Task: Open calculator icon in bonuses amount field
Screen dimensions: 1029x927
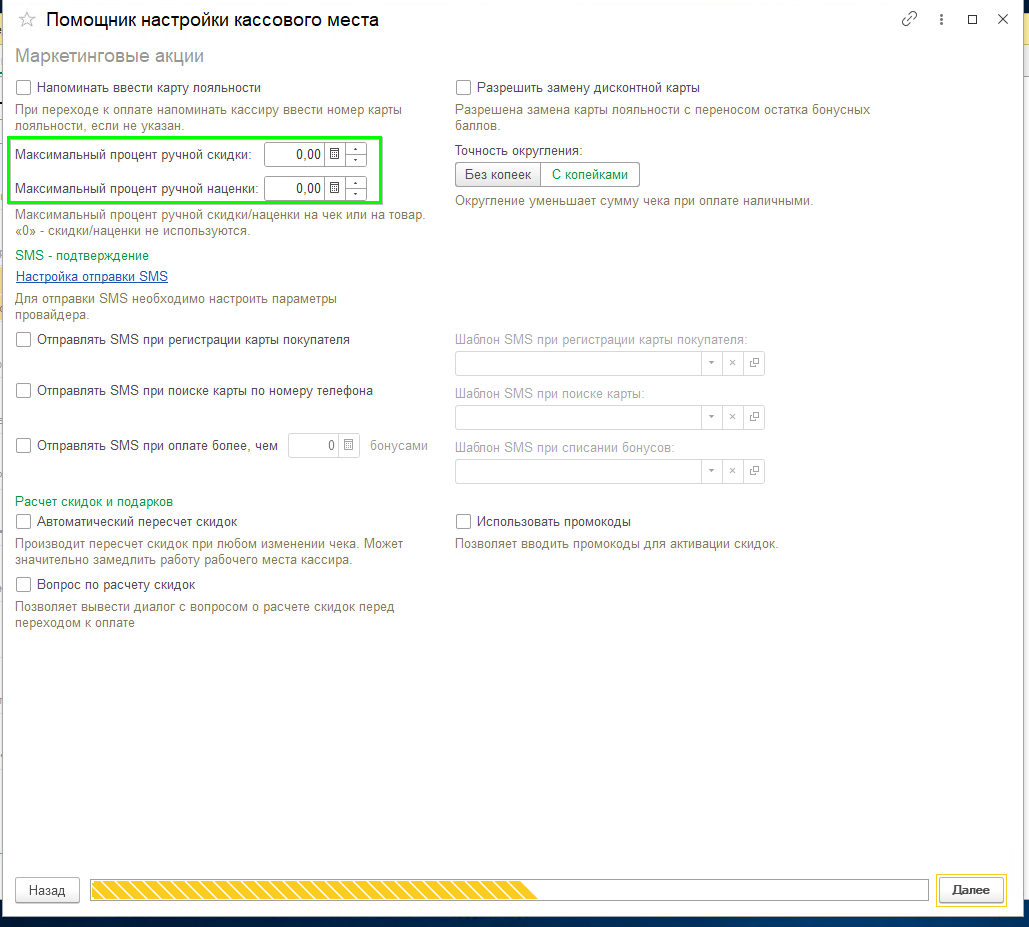Action: (349, 446)
